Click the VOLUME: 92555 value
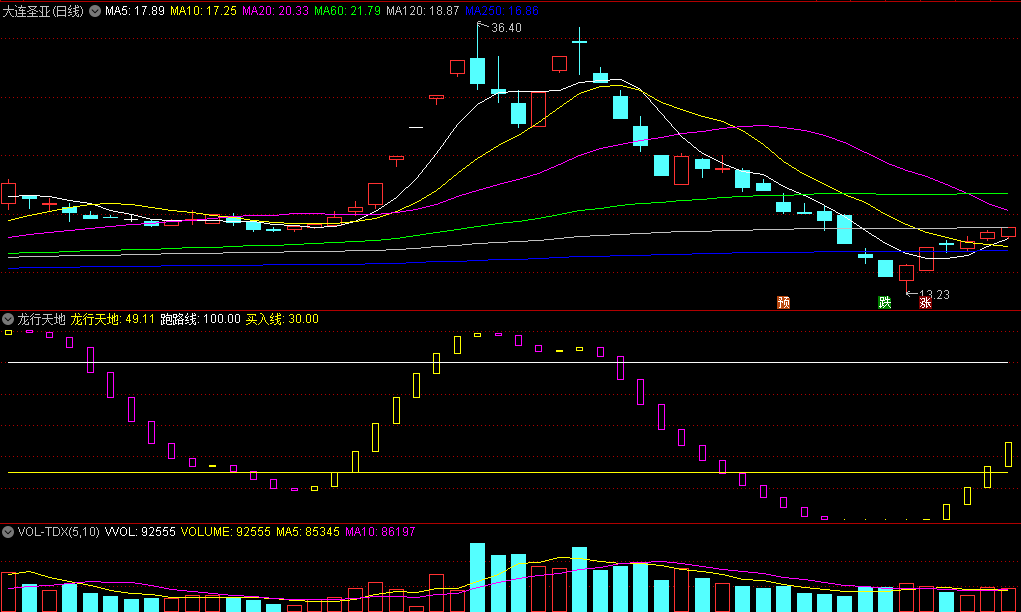1021x612 pixels. (x=225, y=532)
